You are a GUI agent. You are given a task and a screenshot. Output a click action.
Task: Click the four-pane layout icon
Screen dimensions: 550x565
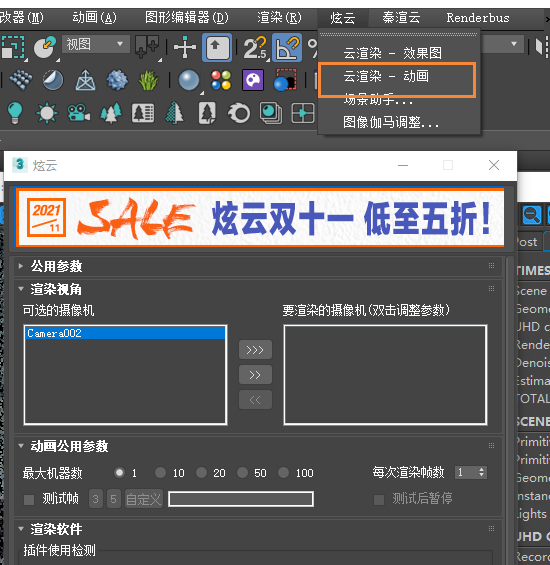[x=303, y=113]
